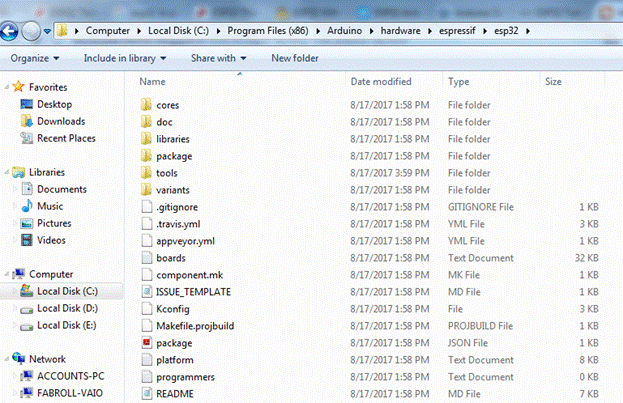
Task: Select the Pictures library icon
Action: pos(27,223)
